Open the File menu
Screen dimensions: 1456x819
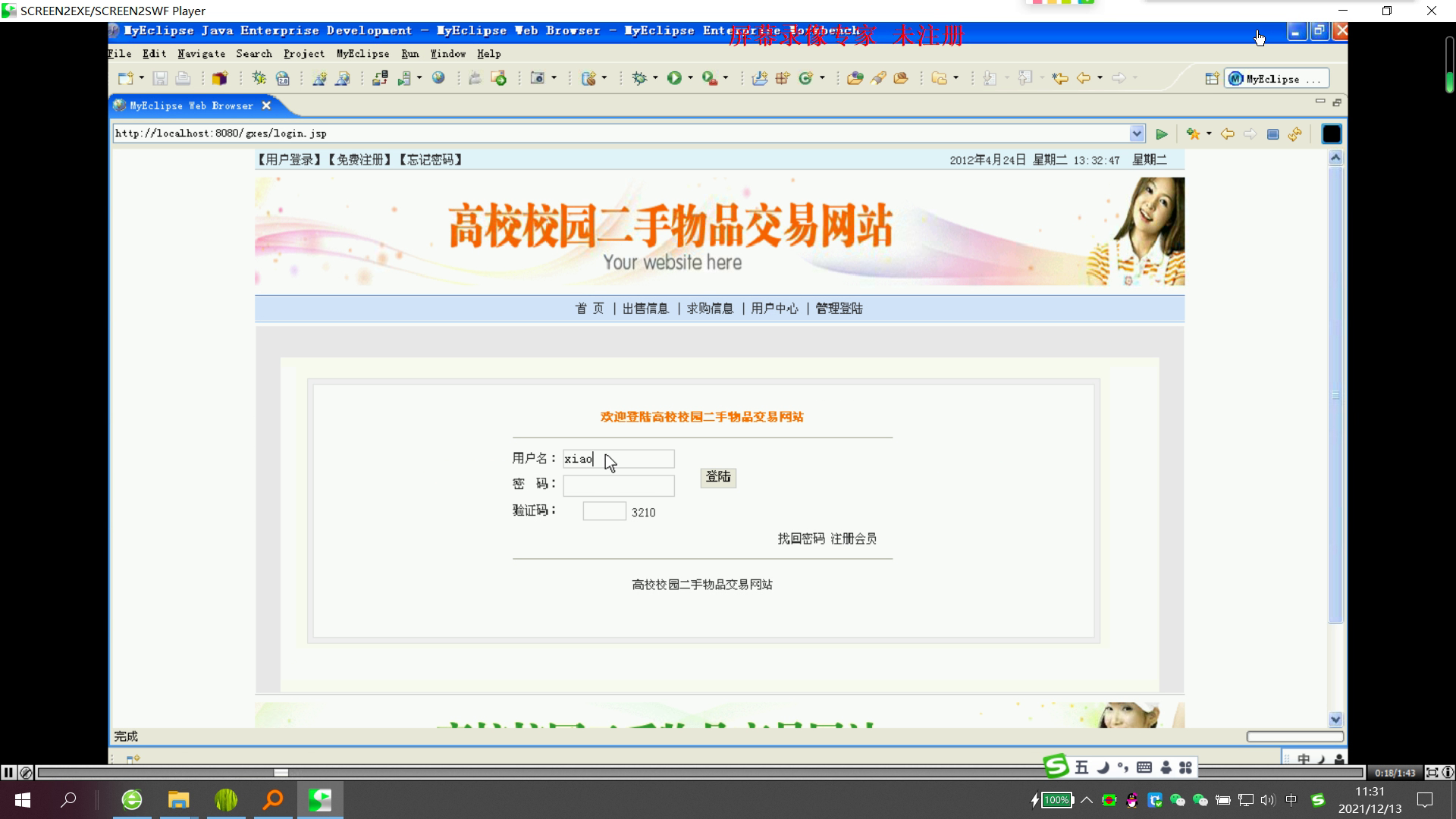120,54
